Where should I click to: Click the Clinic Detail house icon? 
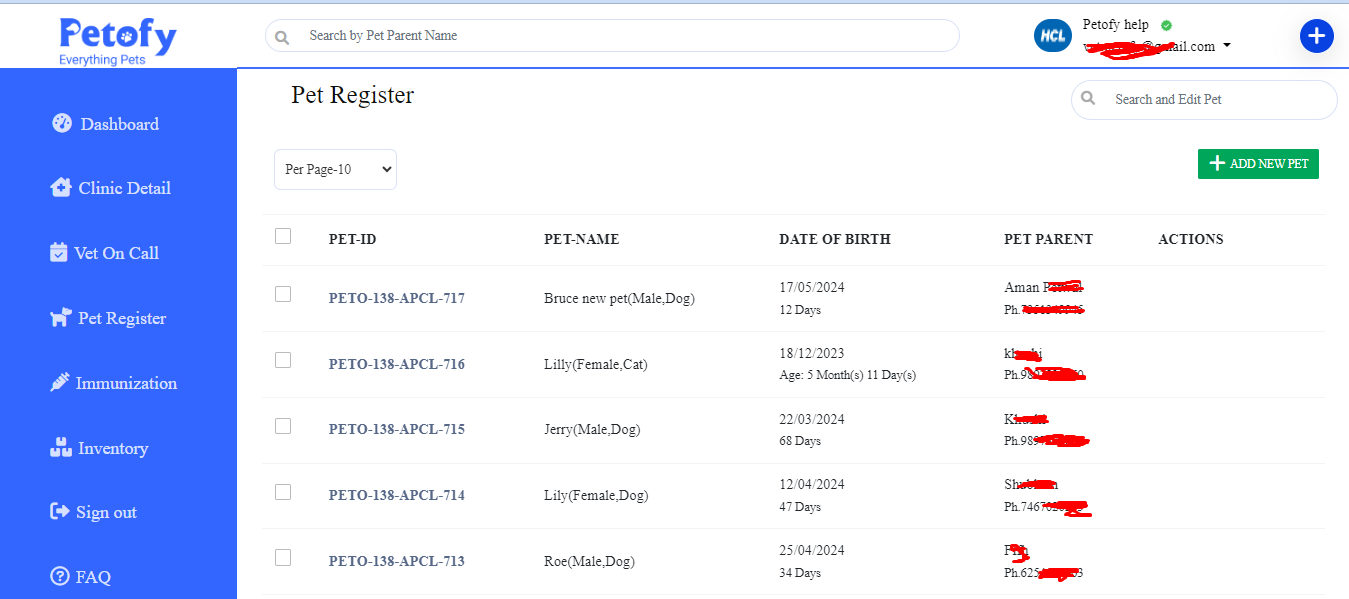pos(60,188)
